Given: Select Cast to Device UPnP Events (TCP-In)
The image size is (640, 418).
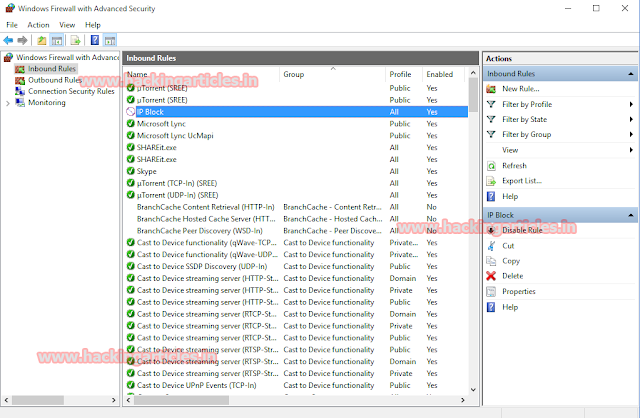Looking at the screenshot, I should pos(297,385).
